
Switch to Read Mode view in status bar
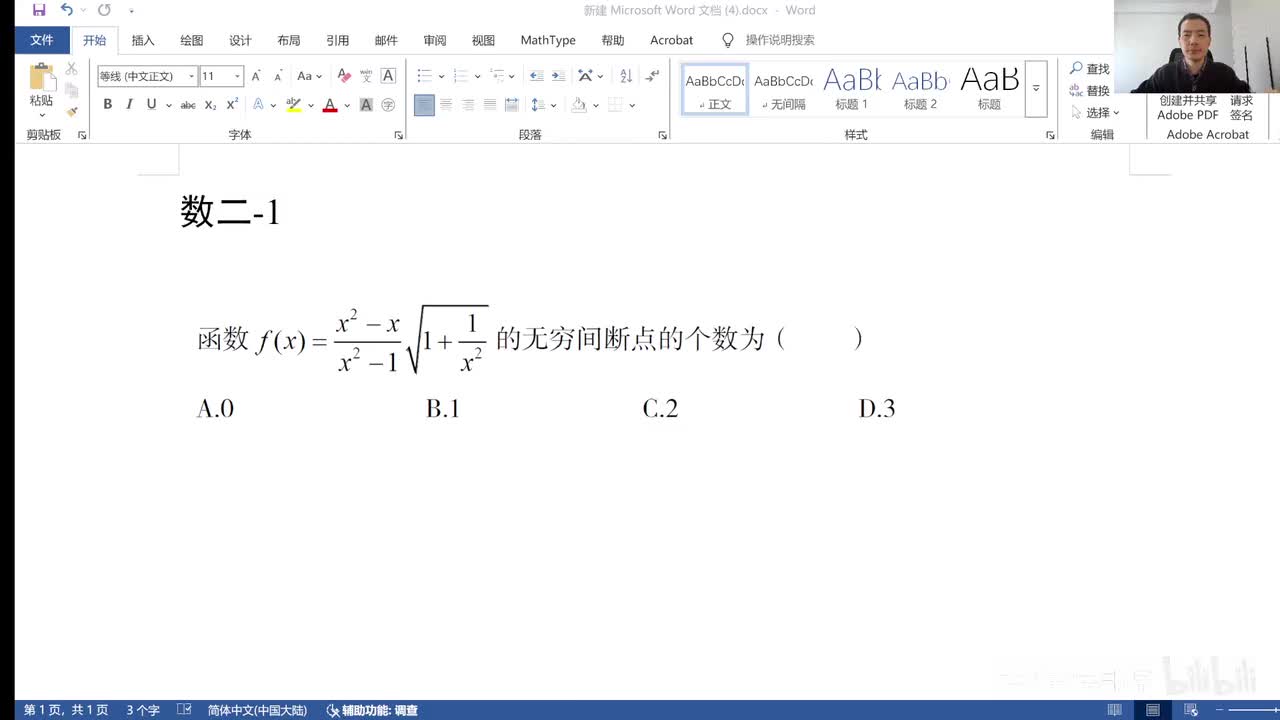(1115, 710)
